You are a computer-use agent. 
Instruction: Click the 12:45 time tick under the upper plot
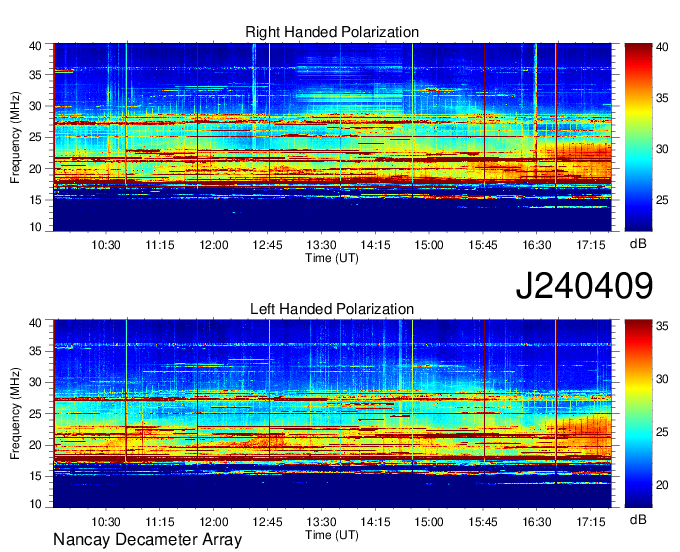tap(268, 245)
